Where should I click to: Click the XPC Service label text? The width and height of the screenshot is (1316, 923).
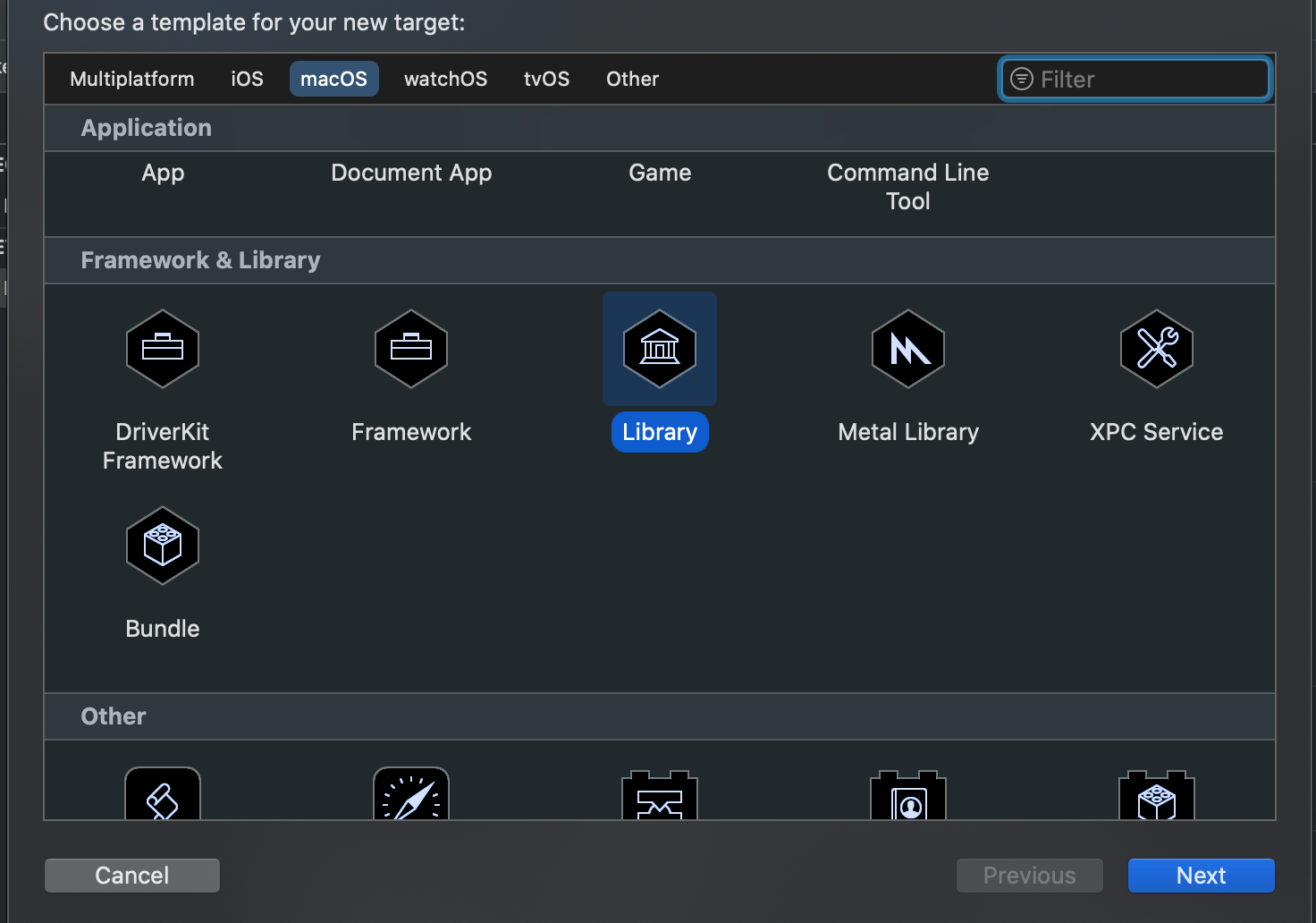click(x=1157, y=432)
